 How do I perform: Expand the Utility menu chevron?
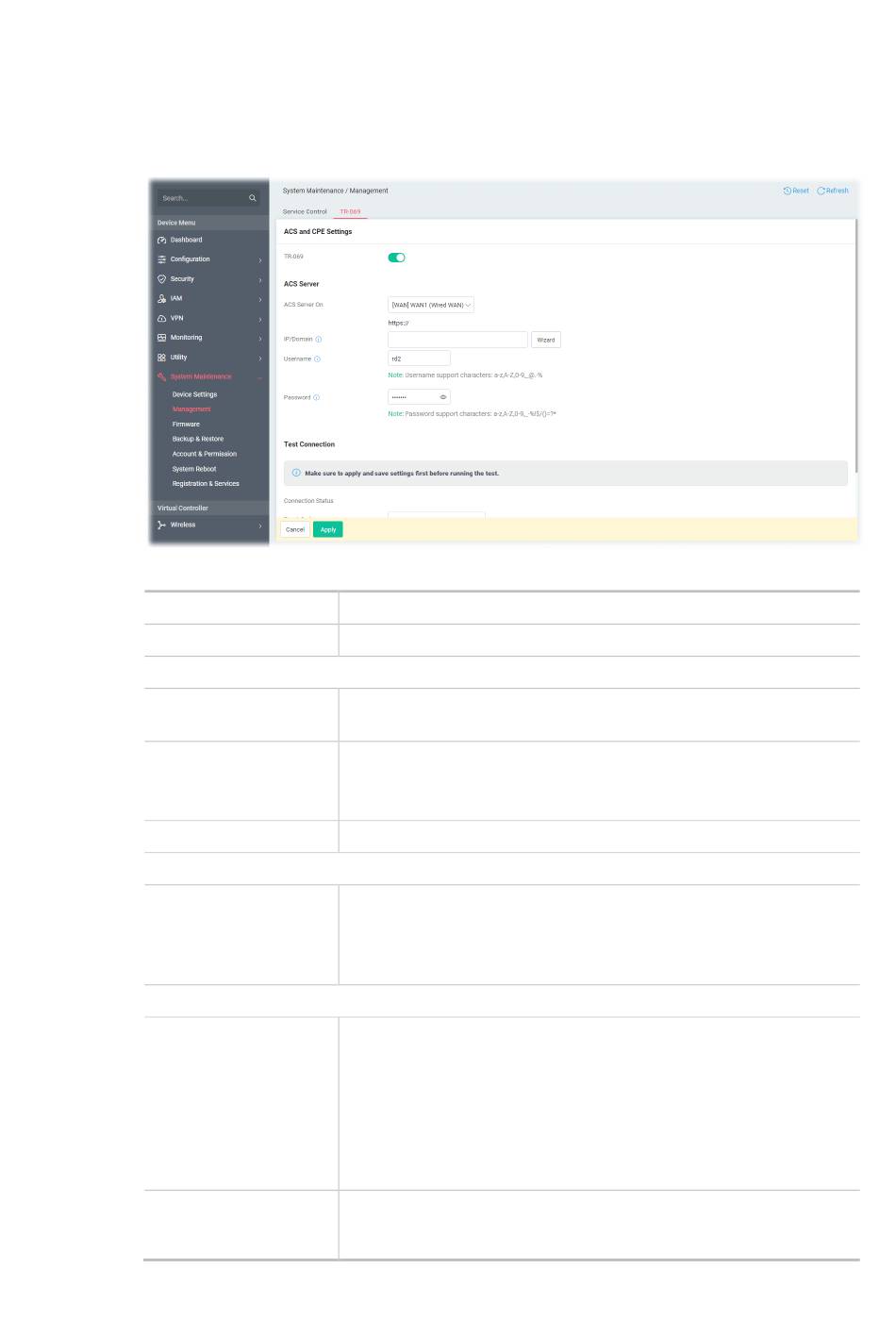[x=260, y=358]
